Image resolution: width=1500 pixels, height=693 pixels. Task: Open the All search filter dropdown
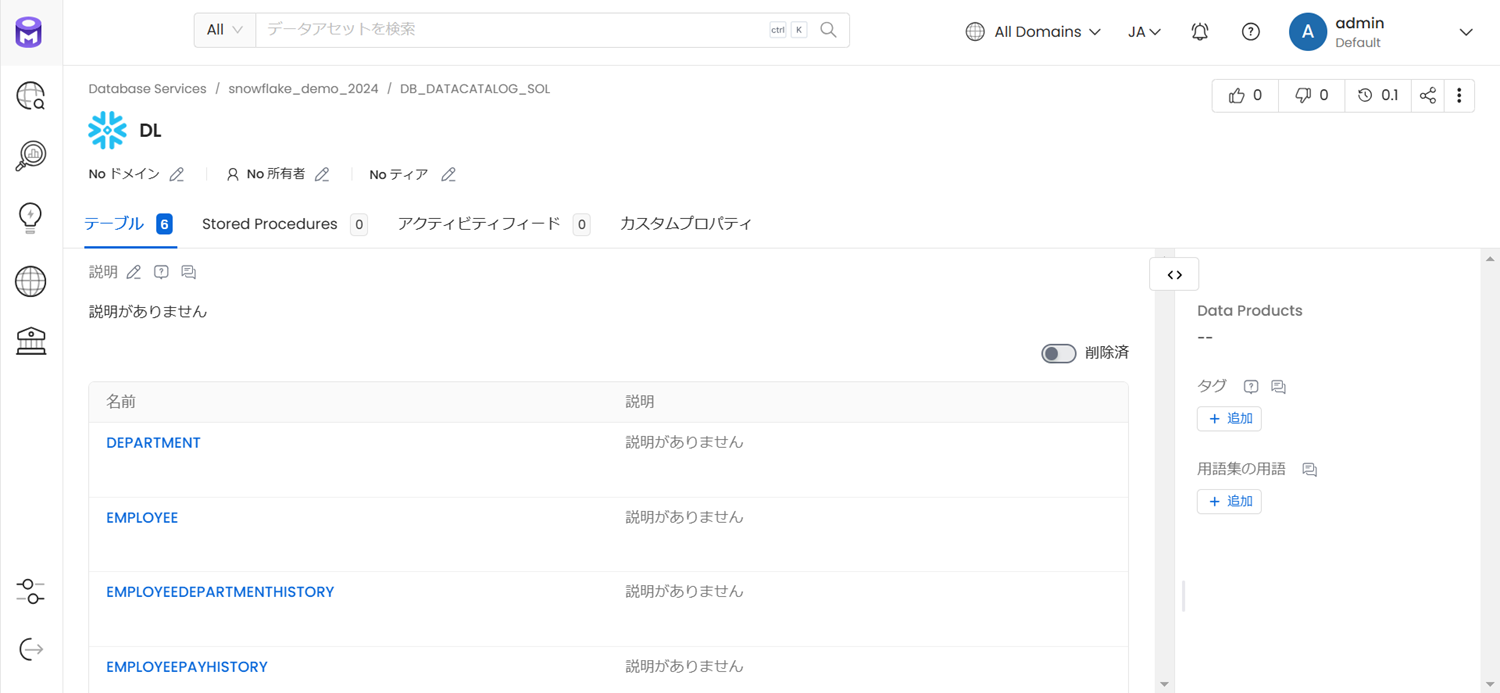(225, 30)
